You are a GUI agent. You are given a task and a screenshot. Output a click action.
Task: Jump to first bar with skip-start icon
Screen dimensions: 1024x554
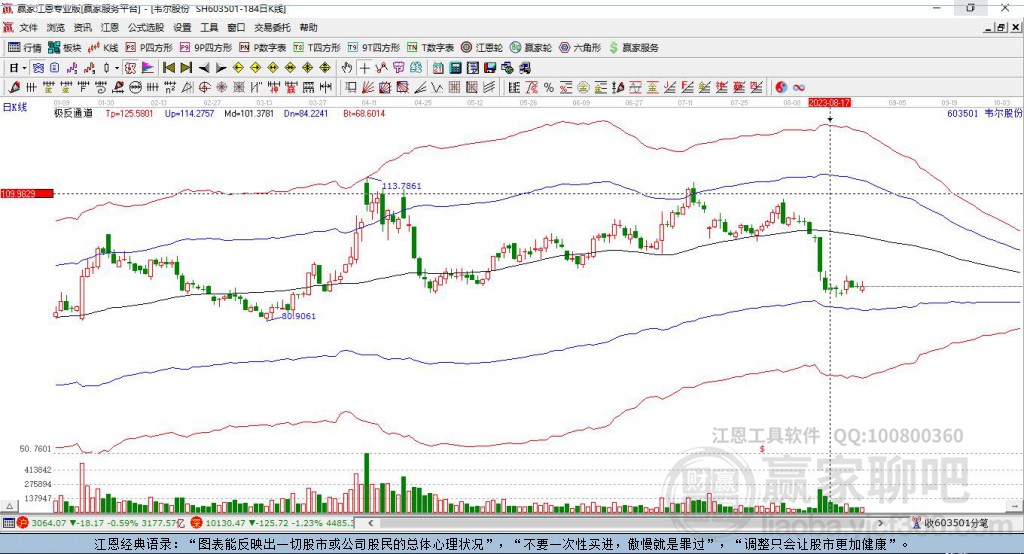(168, 68)
